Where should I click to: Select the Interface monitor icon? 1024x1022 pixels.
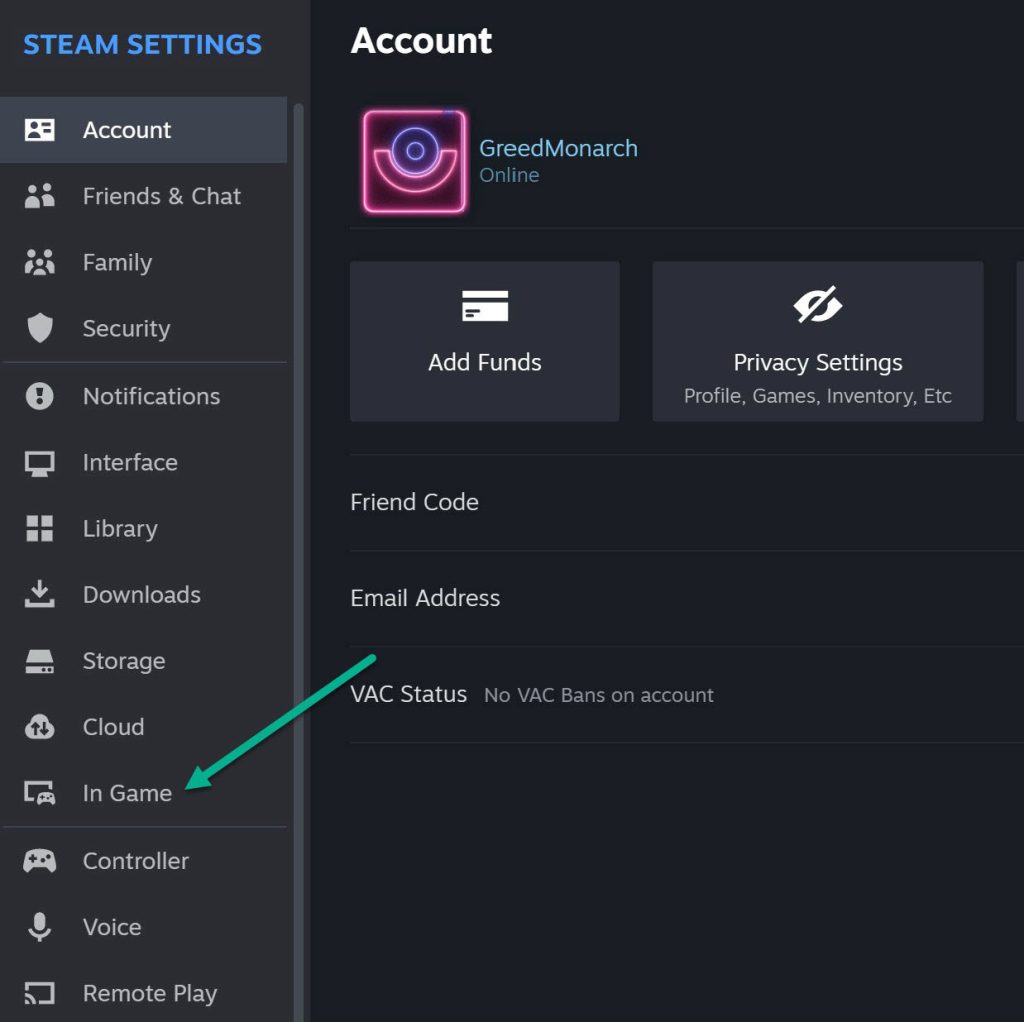[40, 462]
